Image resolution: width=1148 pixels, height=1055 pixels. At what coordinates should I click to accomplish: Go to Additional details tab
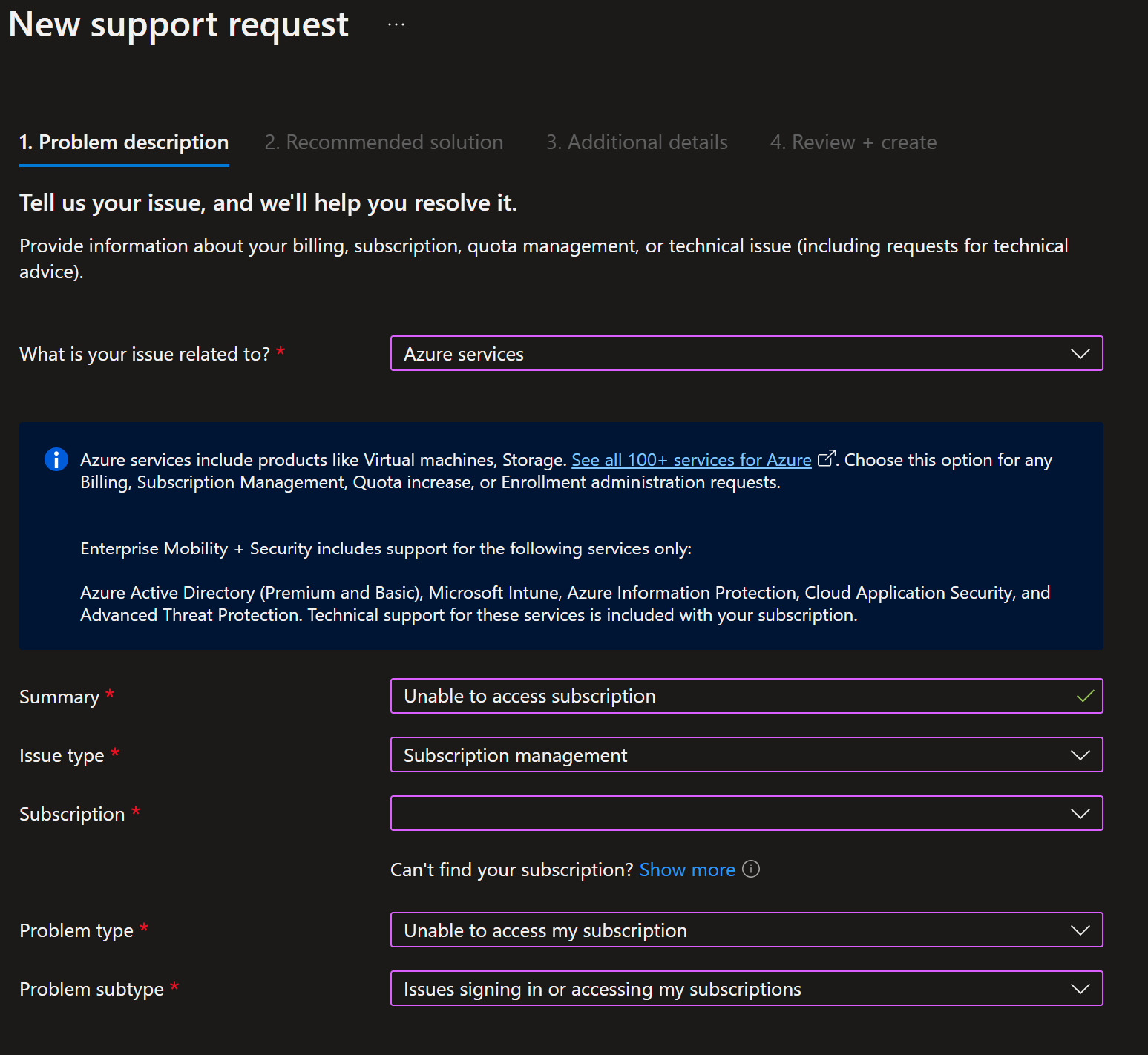[637, 142]
